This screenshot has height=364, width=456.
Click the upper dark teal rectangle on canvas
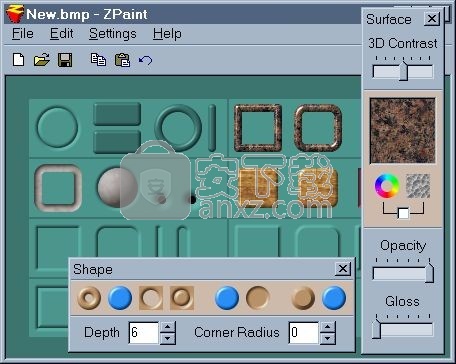tap(117, 114)
